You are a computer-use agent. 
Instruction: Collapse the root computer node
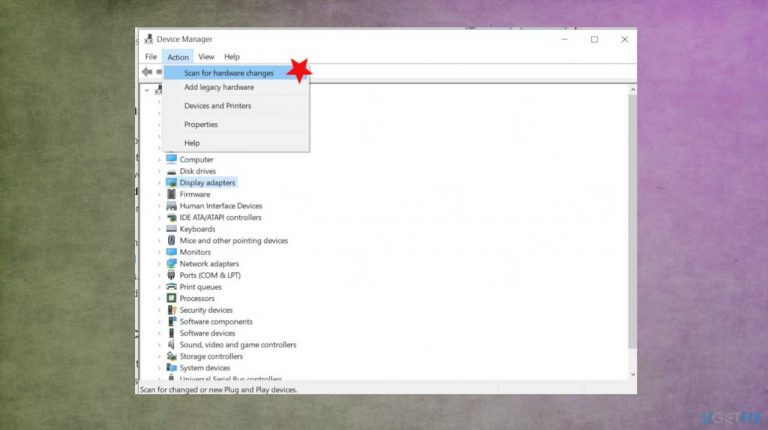tap(147, 90)
